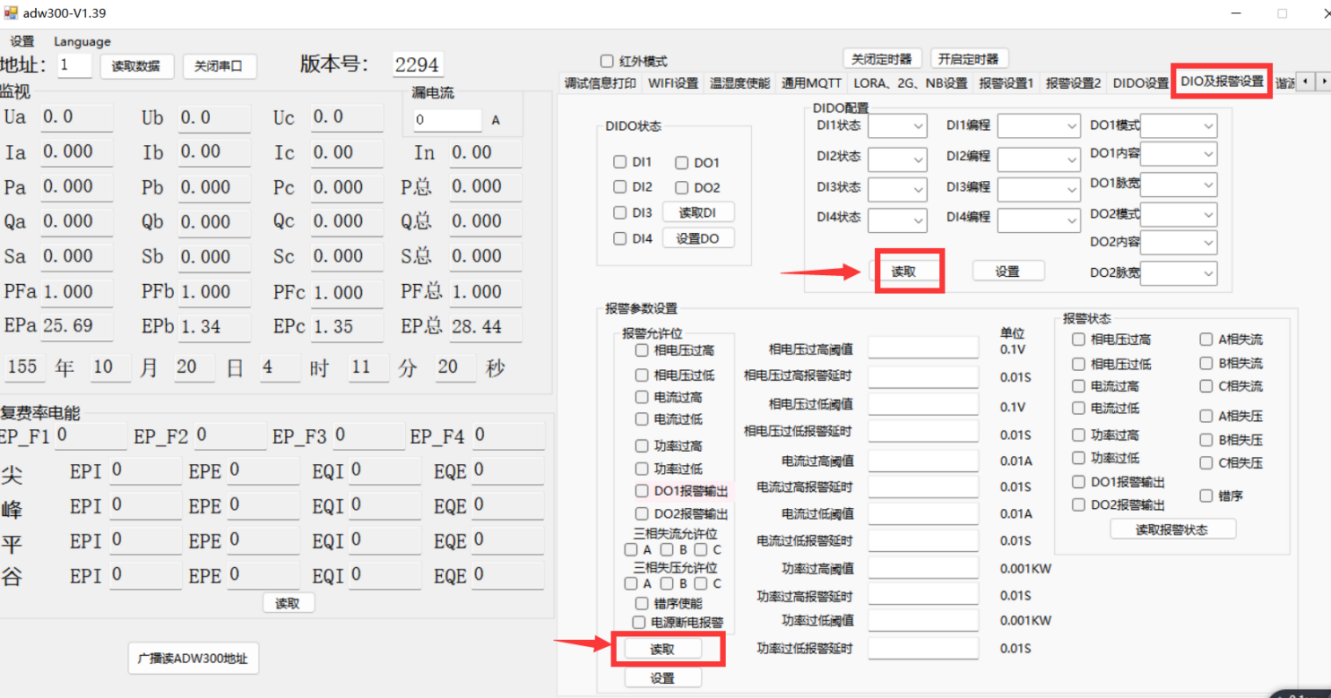The image size is (1331, 698).
Task: Enable the 红外模式 checkbox
Action: (x=606, y=61)
